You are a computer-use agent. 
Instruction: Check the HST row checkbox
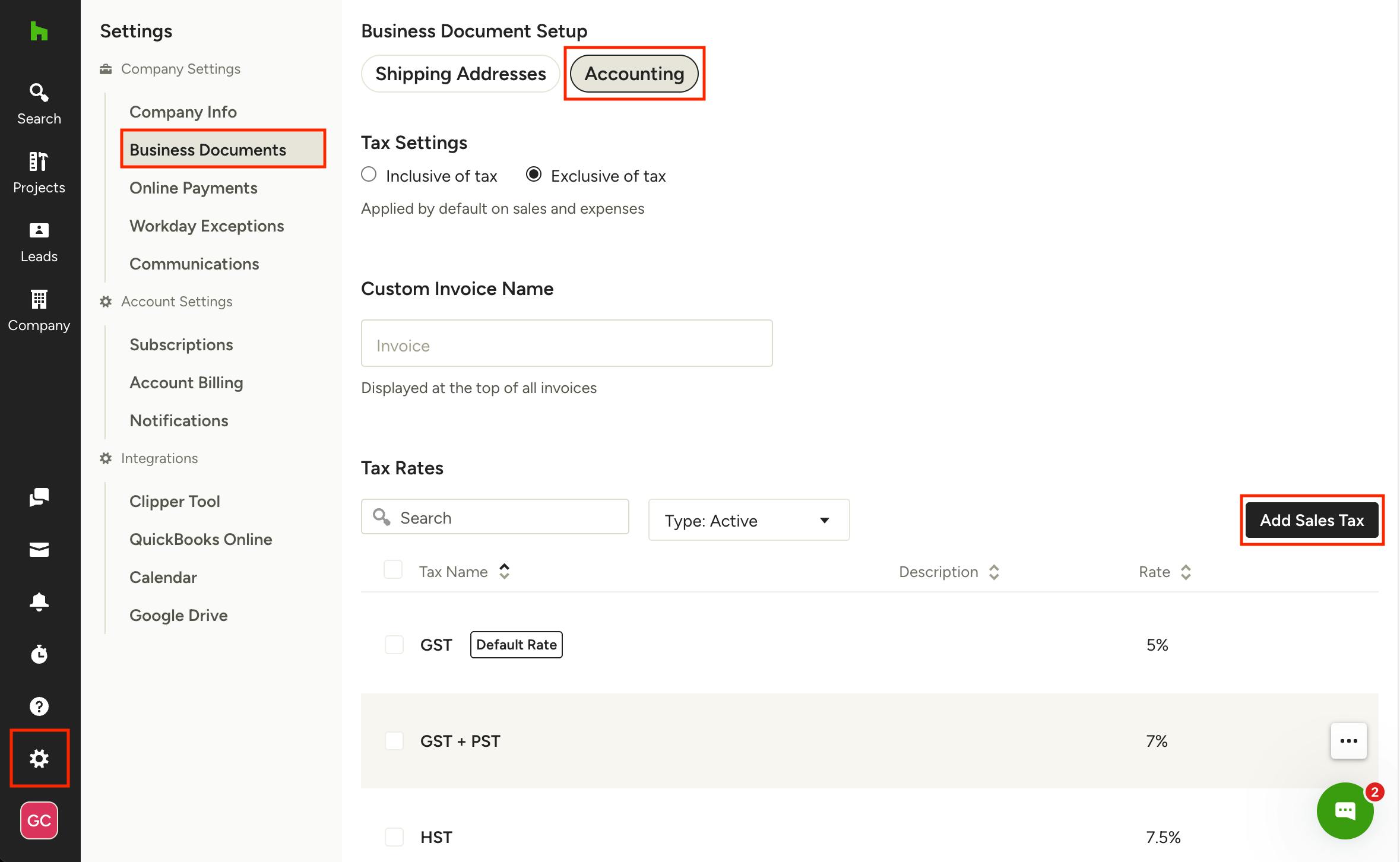point(394,837)
